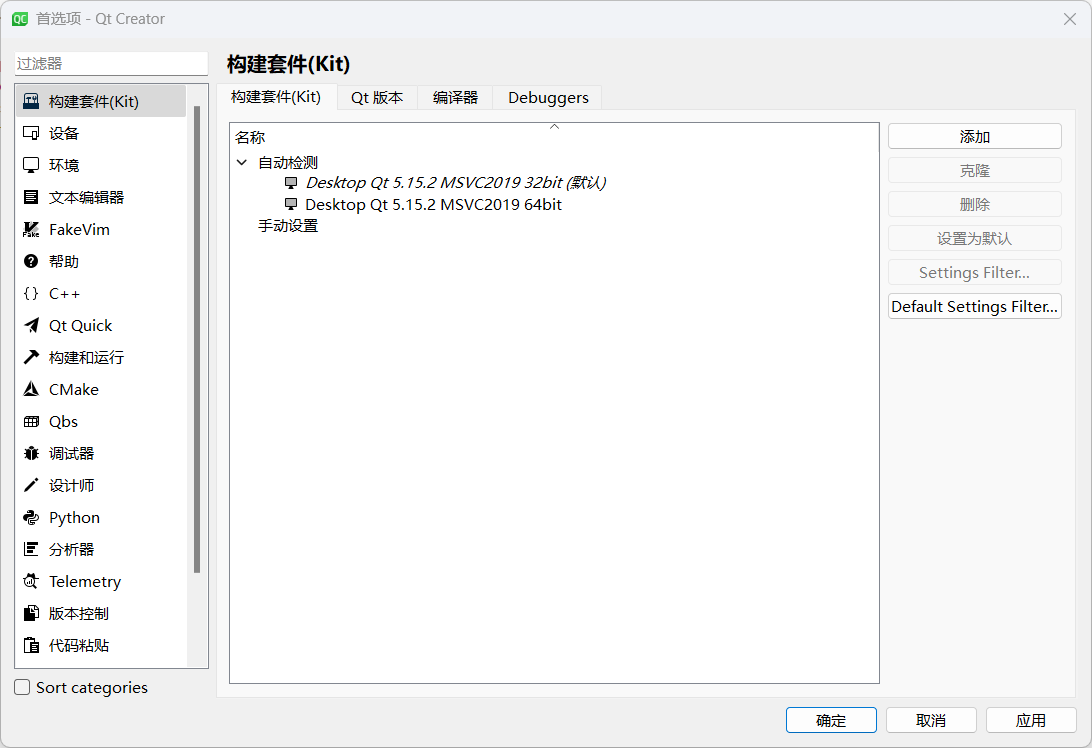Click the monitor icon of 32bit kit

[x=291, y=182]
